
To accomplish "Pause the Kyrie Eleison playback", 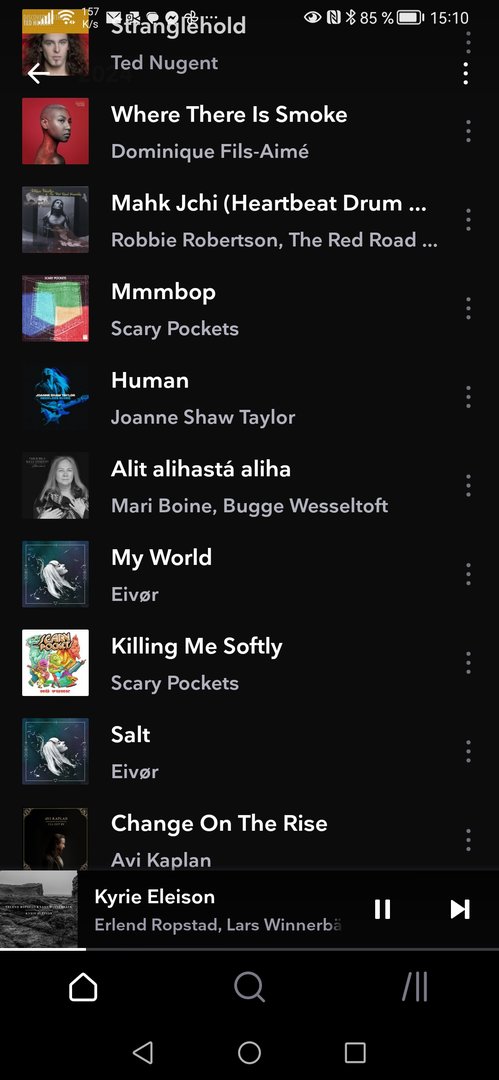I will [x=383, y=909].
